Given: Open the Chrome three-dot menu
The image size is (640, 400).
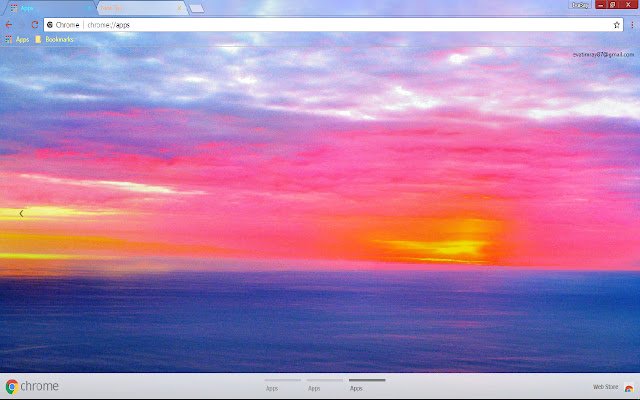Looking at the screenshot, I should click(632, 25).
